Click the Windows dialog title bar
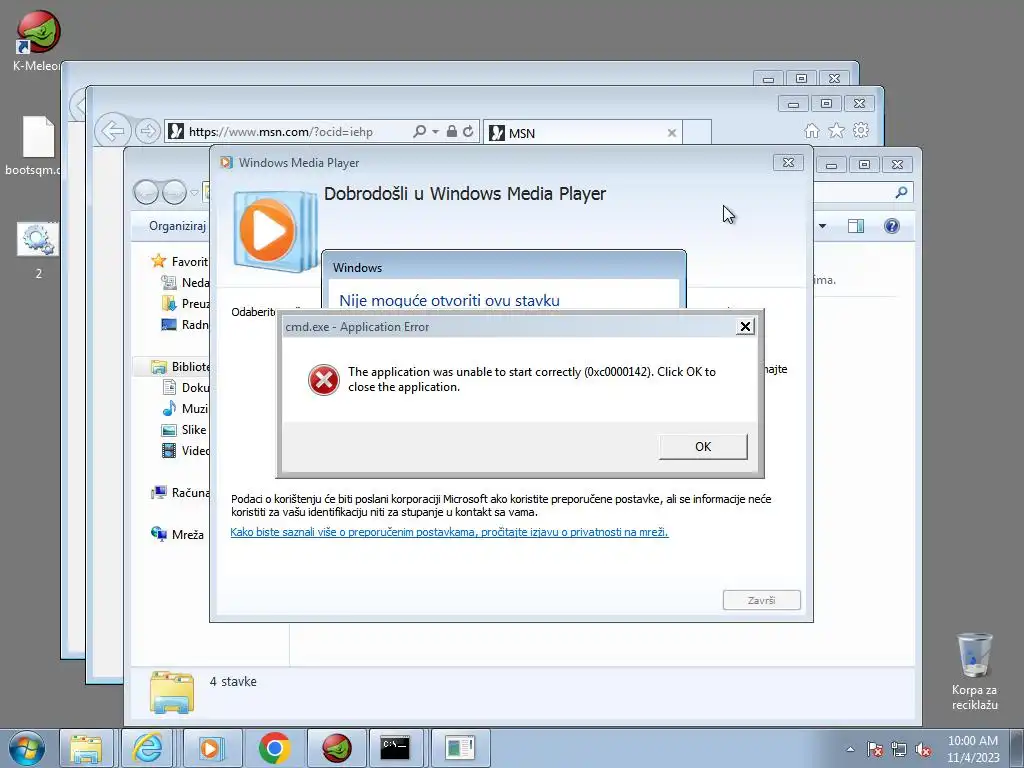Screen dimensions: 1024x768 click(x=504, y=267)
